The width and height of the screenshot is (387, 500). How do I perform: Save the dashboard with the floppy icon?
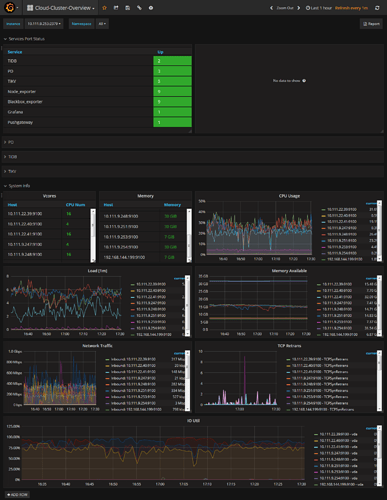tap(128, 8)
